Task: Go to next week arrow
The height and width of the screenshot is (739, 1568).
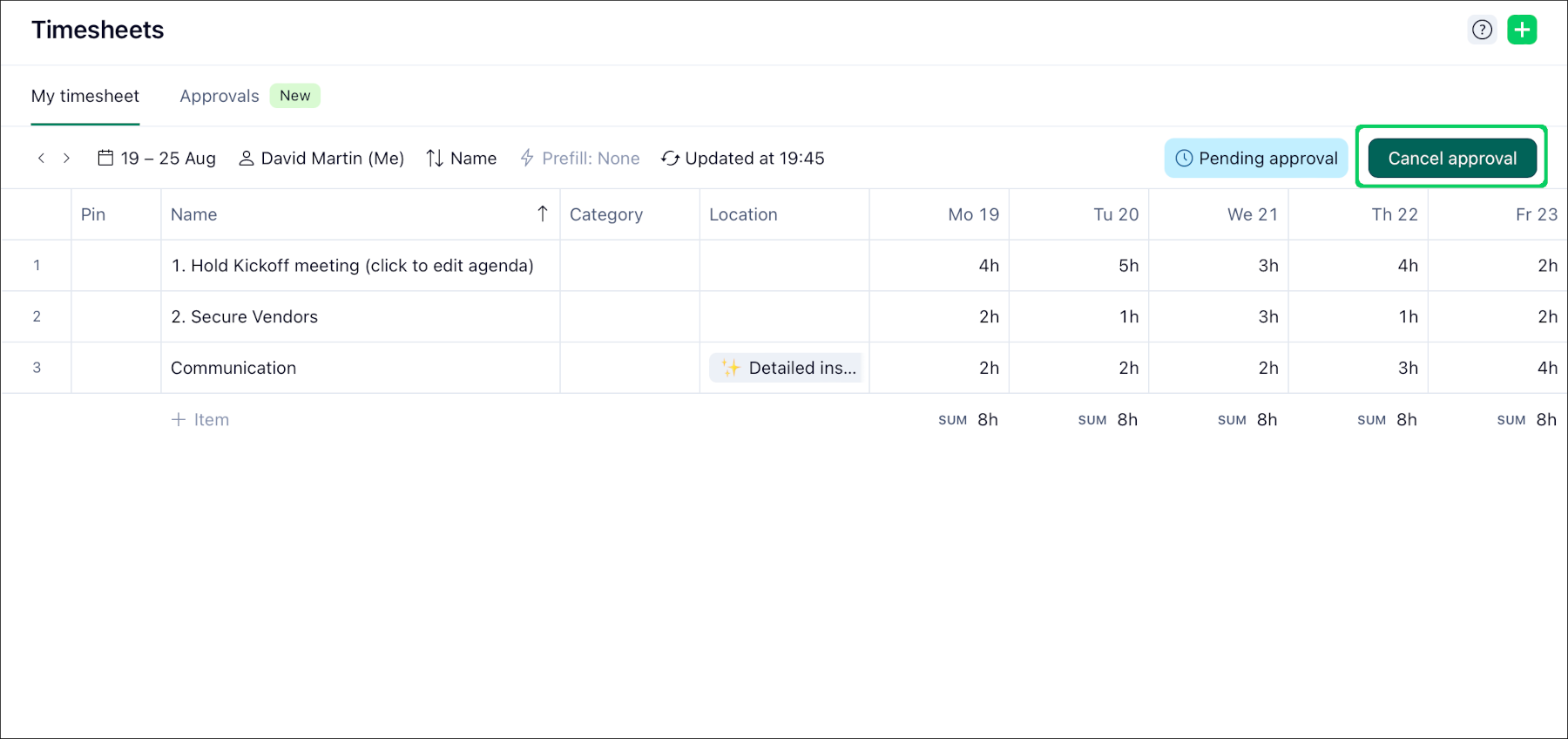Action: pyautogui.click(x=66, y=158)
